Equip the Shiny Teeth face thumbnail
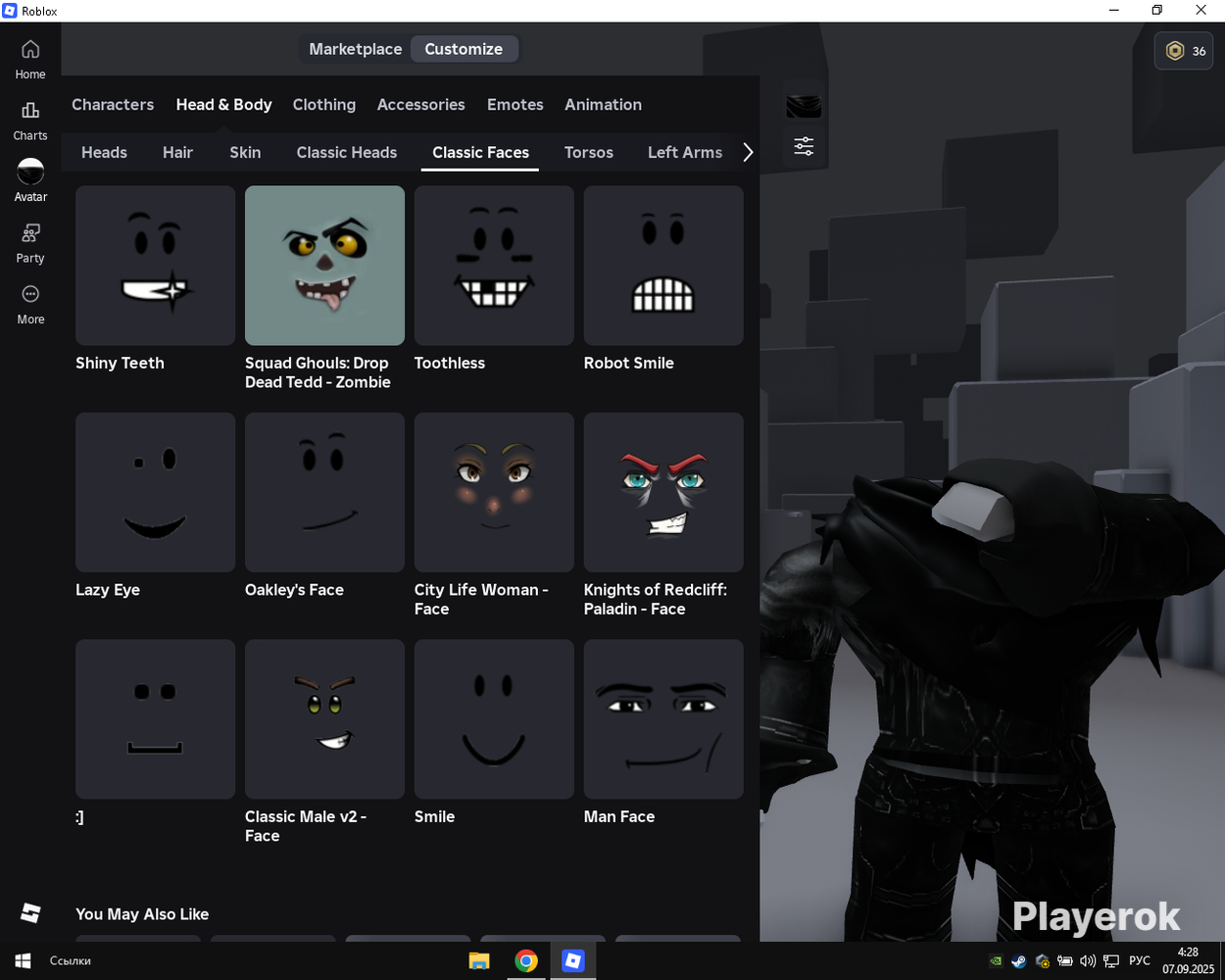 [x=155, y=266]
